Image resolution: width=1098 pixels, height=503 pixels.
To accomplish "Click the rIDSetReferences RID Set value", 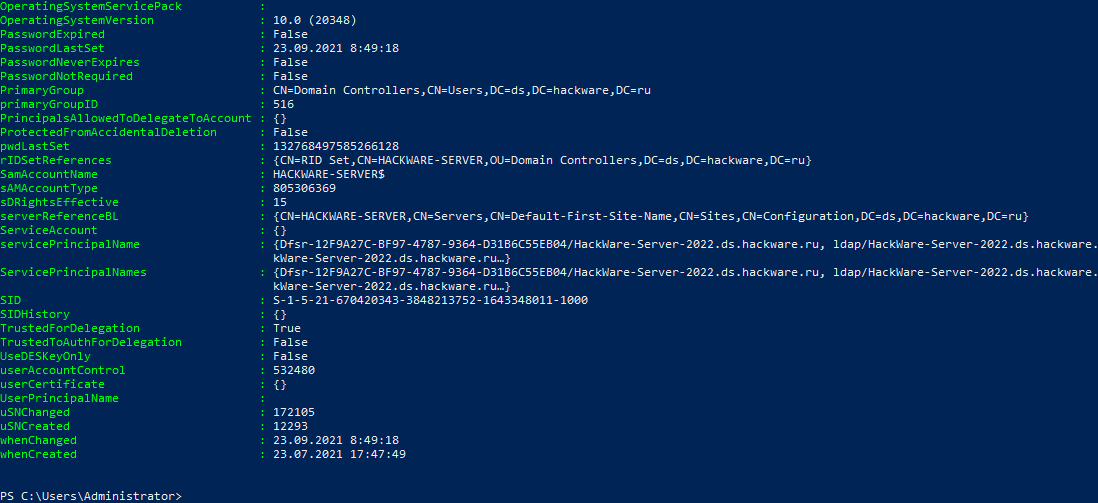I will click(x=541, y=160).
